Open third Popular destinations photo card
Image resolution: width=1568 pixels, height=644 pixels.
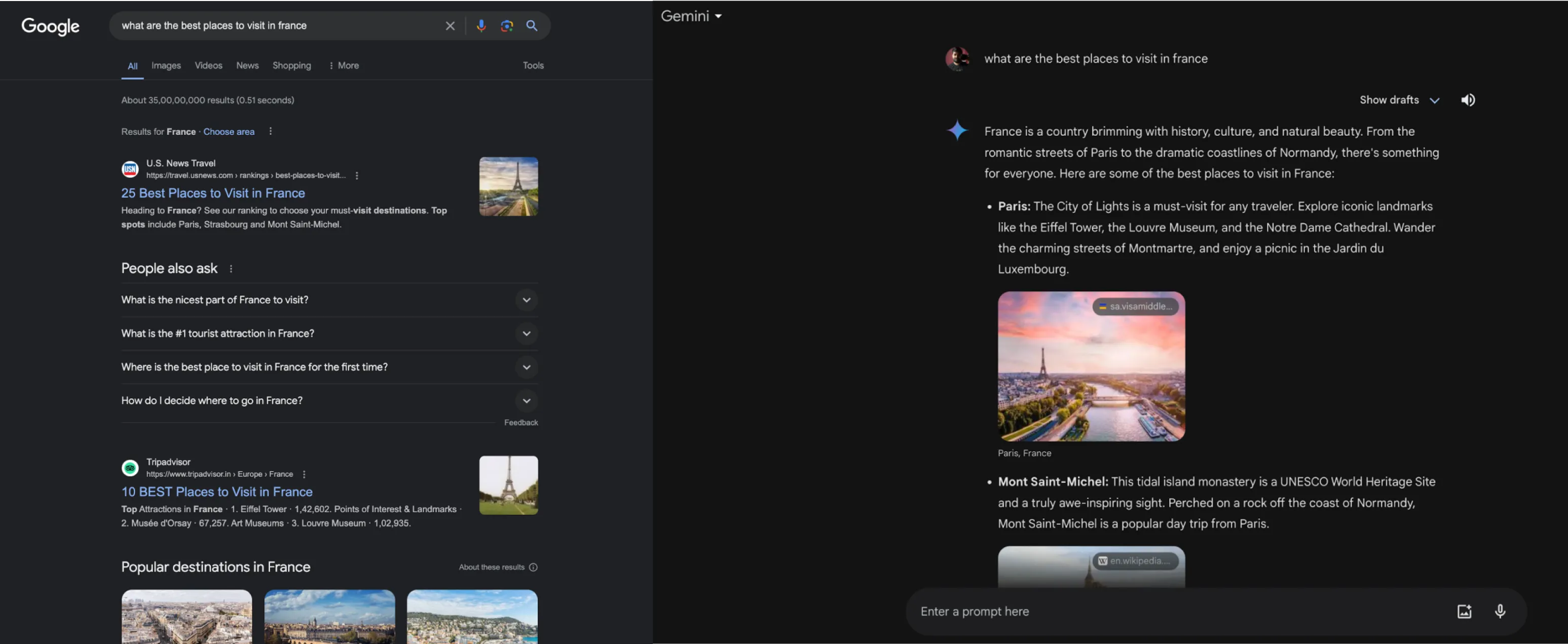(x=472, y=616)
